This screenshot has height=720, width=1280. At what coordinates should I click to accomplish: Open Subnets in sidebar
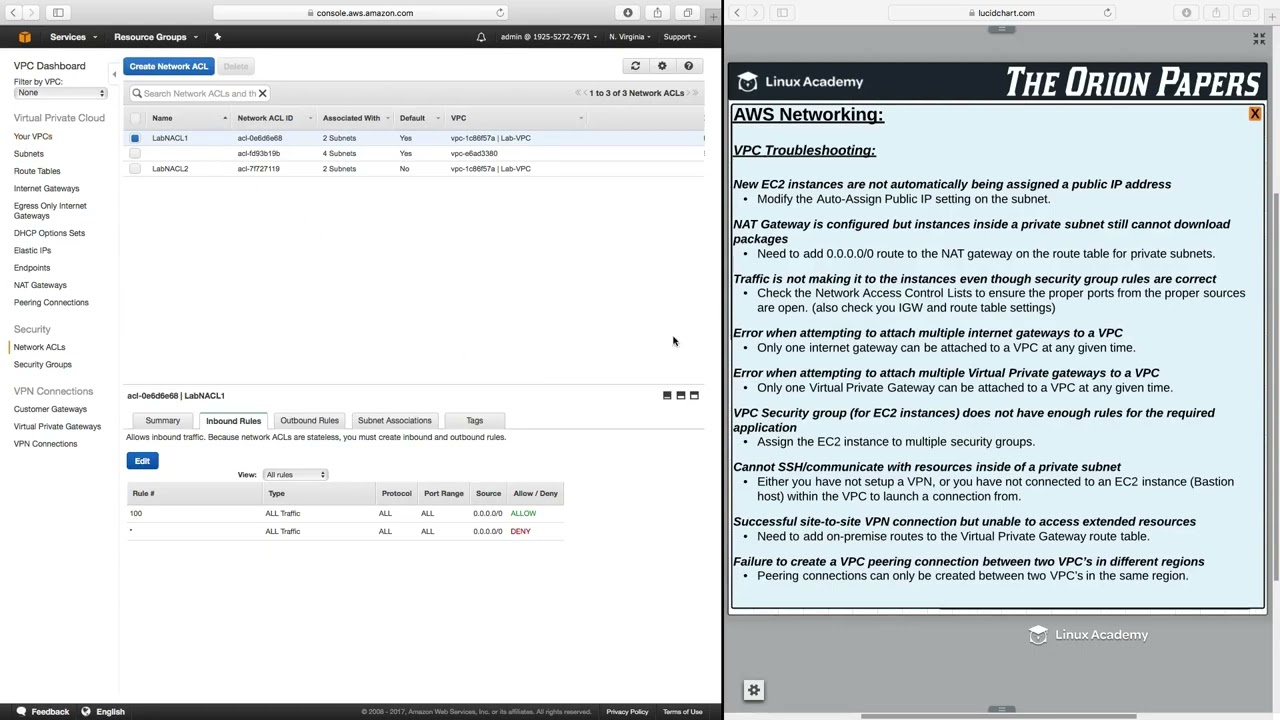29,154
